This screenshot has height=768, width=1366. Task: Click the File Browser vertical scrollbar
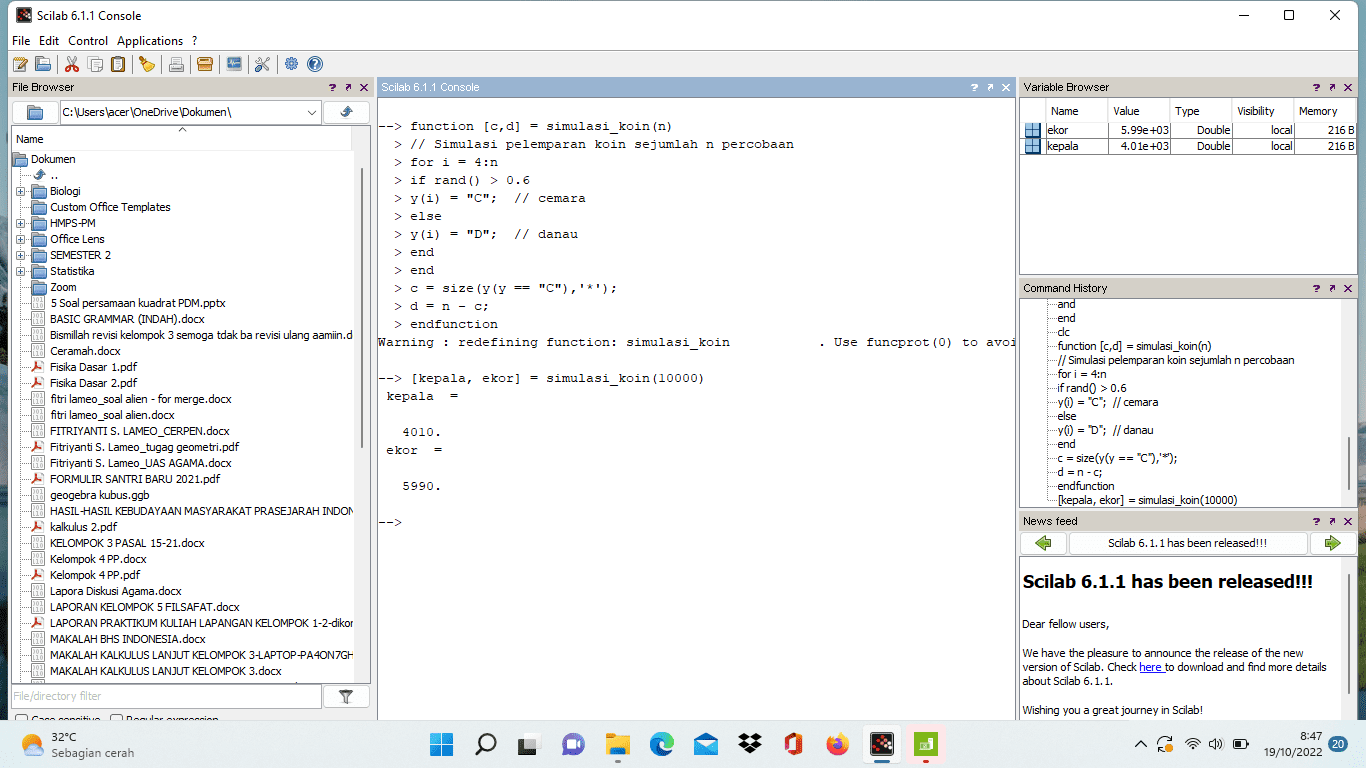point(361,310)
